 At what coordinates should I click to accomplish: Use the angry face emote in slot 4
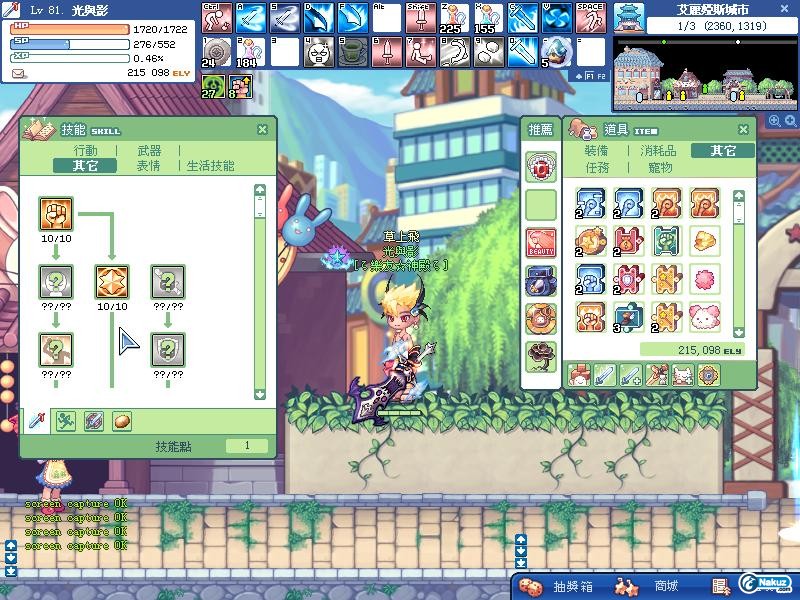point(319,52)
